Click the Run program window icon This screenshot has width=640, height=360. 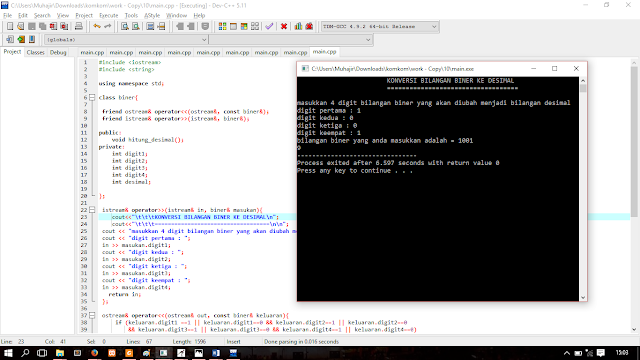pyautogui.click(x=233, y=27)
